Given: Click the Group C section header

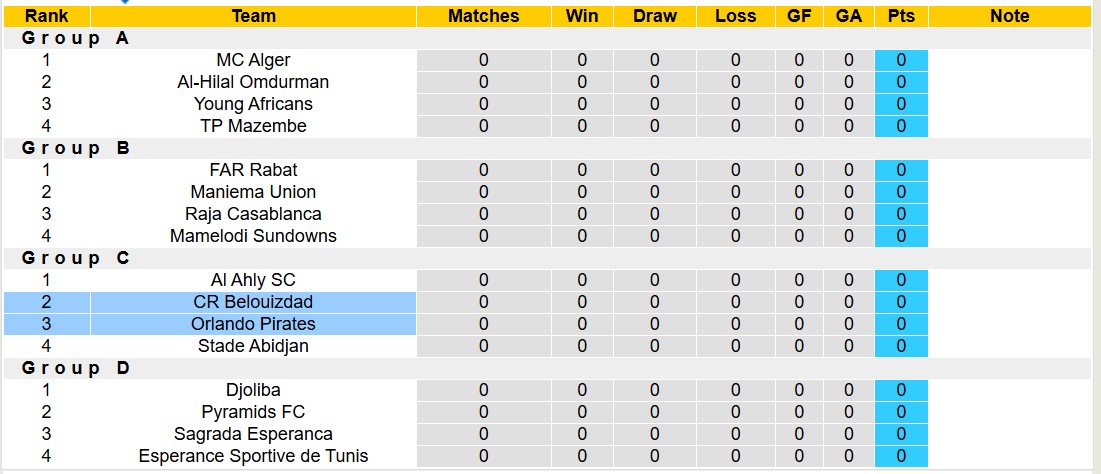Looking at the screenshot, I should coord(76,258).
